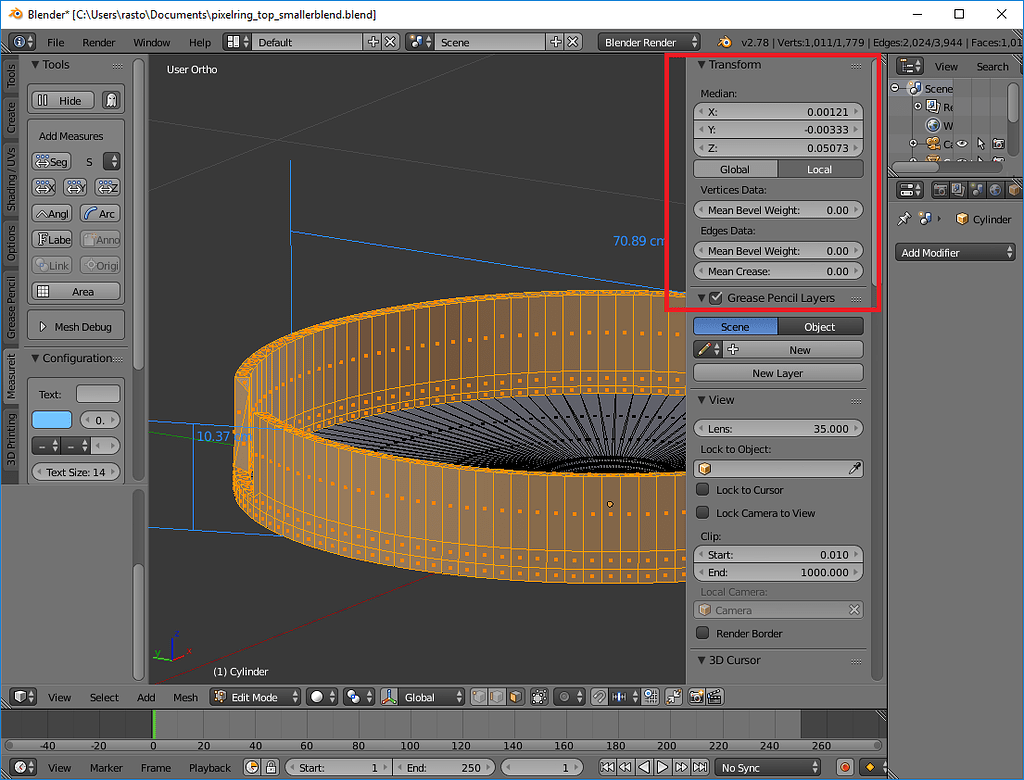Switch to the 3D Printing tab
Image resolution: width=1024 pixels, height=780 pixels.
point(10,440)
